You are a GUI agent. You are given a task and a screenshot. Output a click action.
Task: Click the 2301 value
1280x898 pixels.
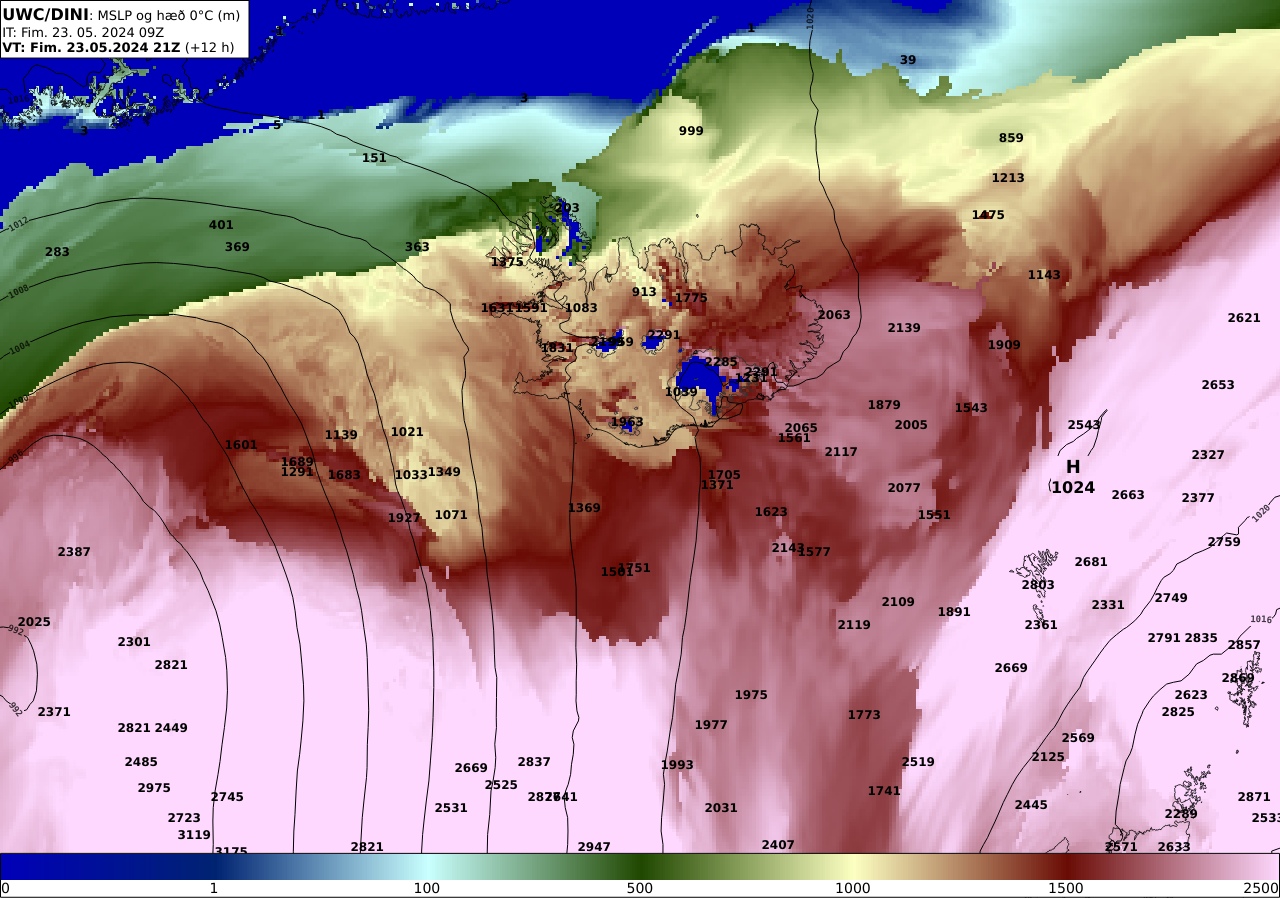tap(134, 642)
